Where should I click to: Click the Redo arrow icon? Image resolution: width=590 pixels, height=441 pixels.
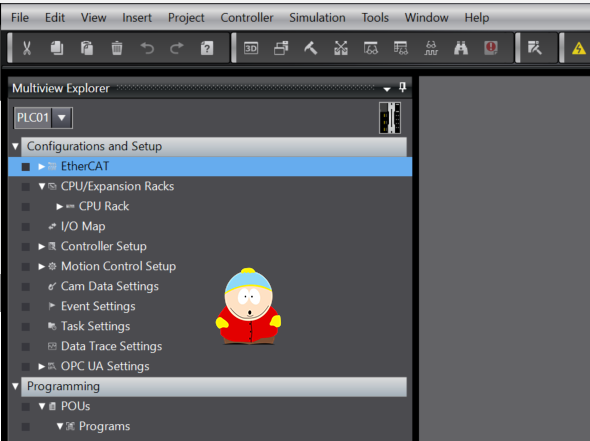click(176, 48)
